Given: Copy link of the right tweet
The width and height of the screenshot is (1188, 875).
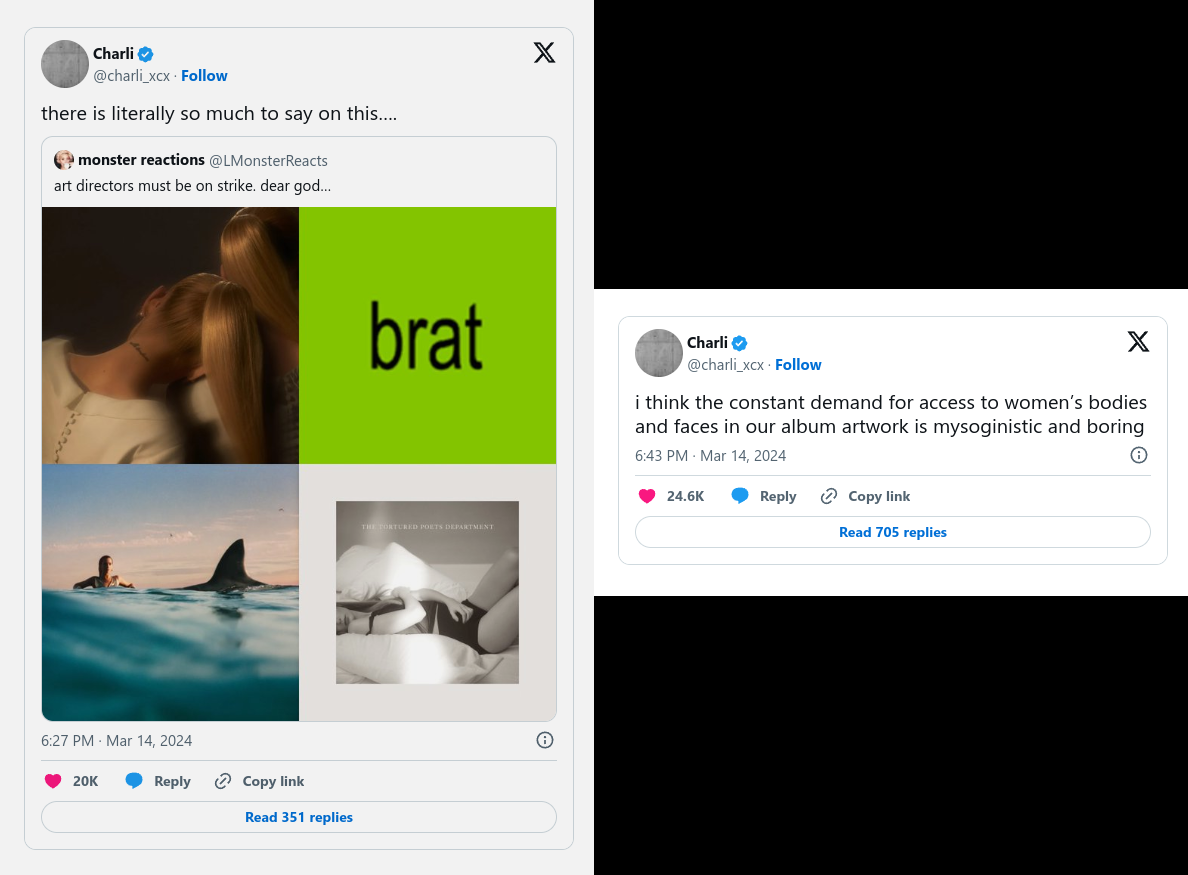Looking at the screenshot, I should [x=865, y=496].
